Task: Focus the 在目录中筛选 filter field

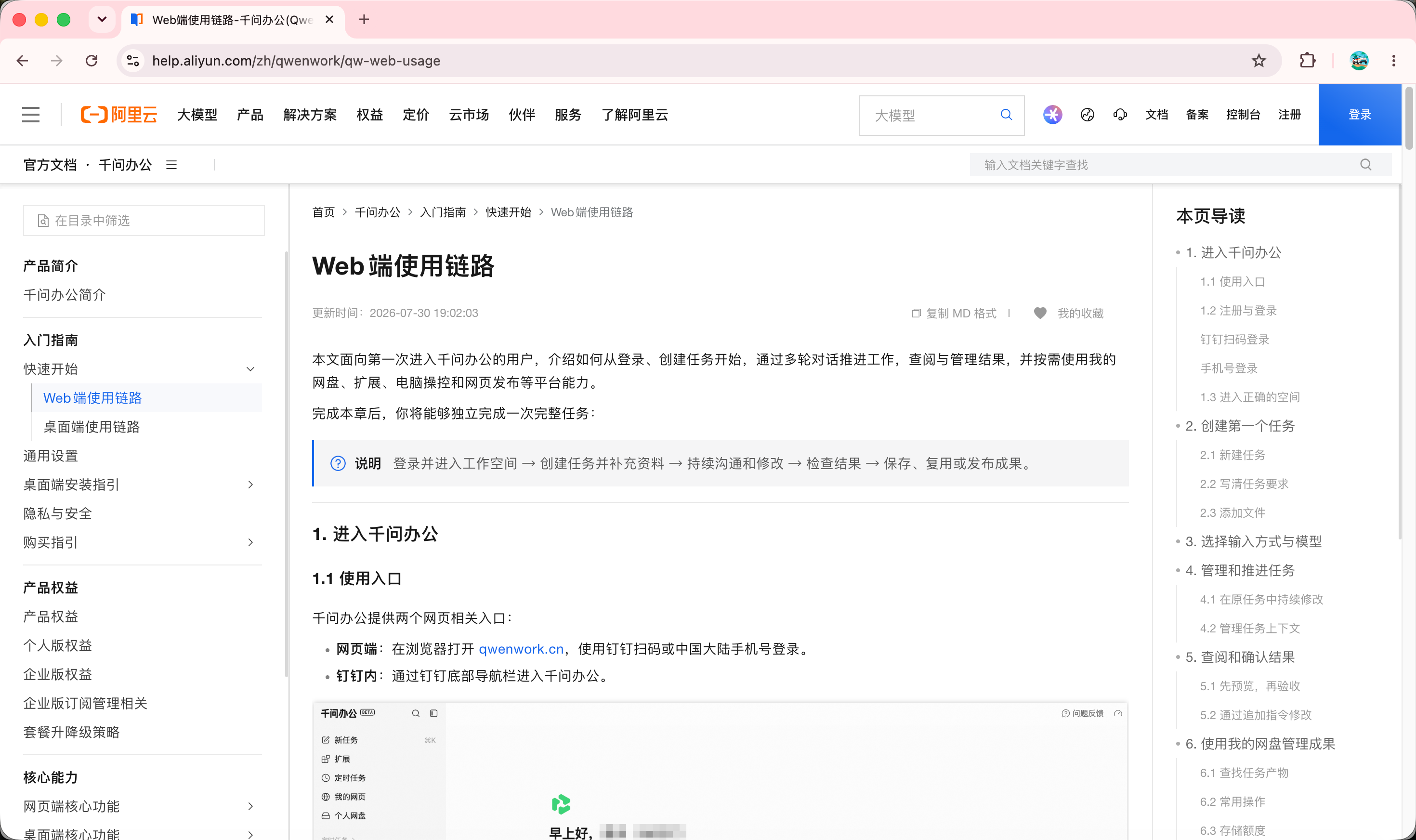Action: click(x=144, y=220)
